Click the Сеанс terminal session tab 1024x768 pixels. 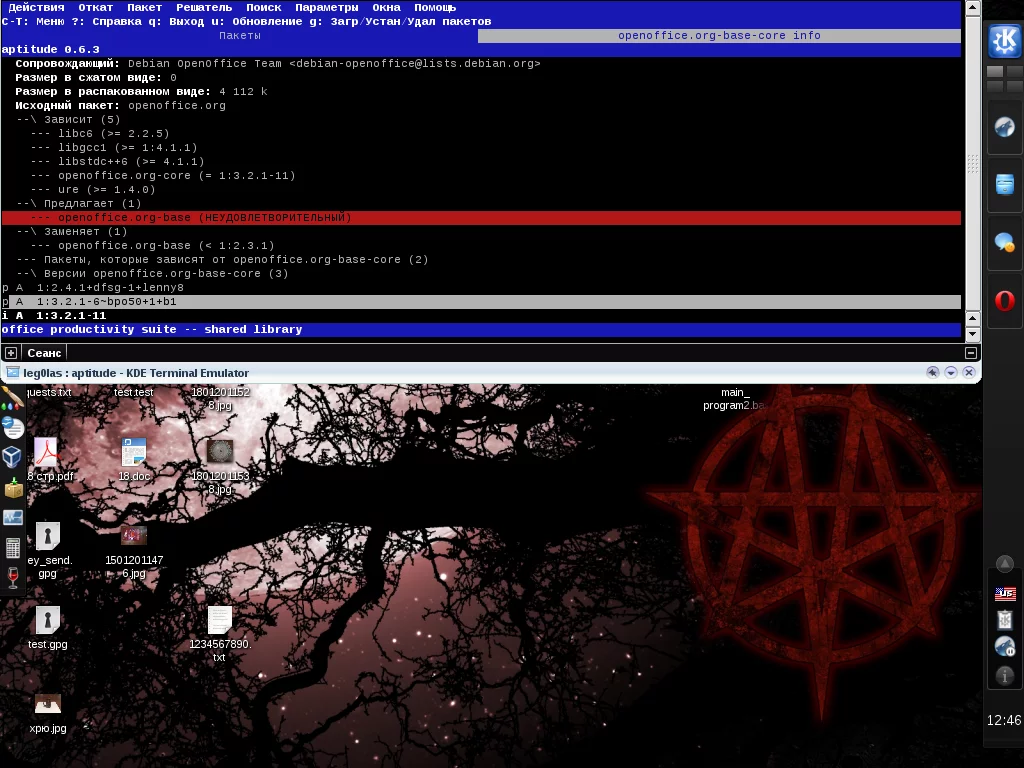[x=44, y=353]
